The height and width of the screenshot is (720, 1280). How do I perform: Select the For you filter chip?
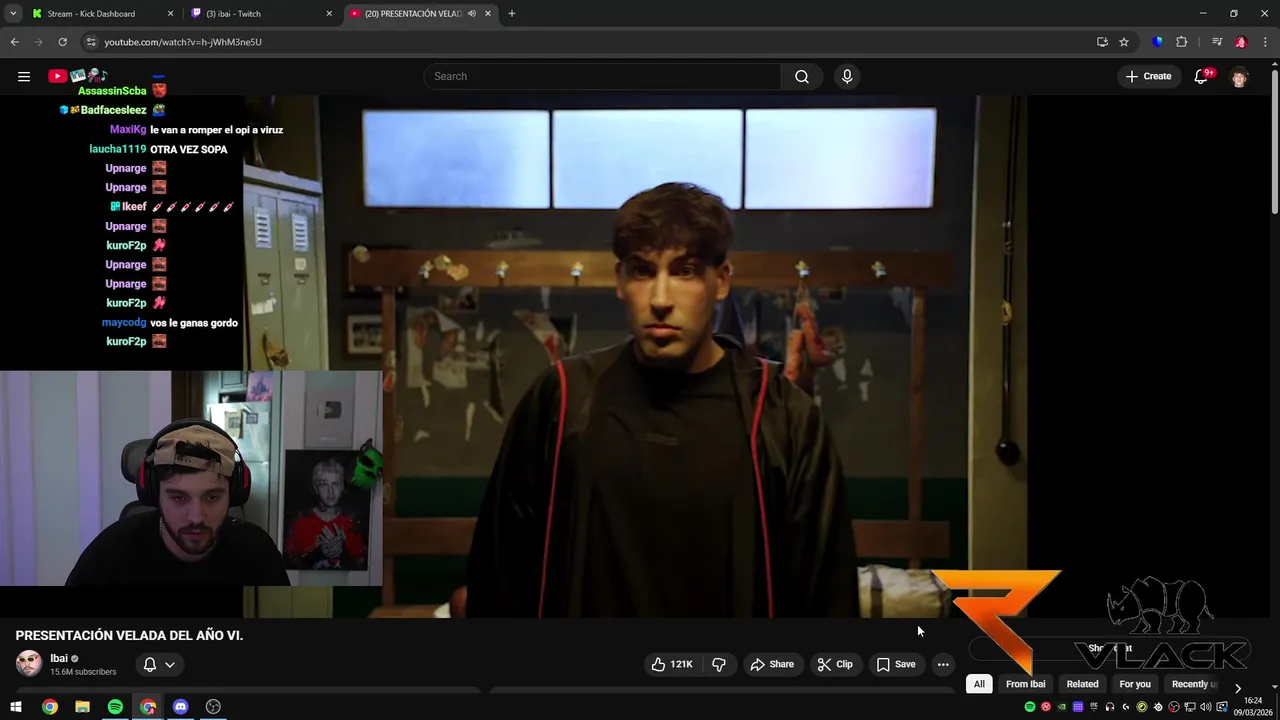pos(1135,684)
